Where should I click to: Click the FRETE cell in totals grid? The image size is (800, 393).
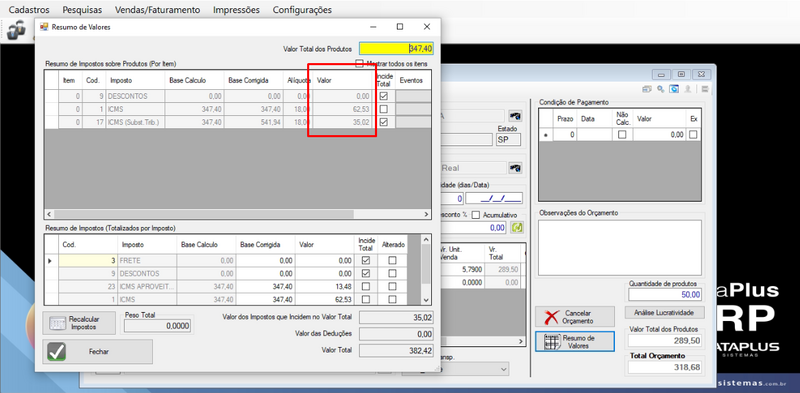(x=147, y=260)
